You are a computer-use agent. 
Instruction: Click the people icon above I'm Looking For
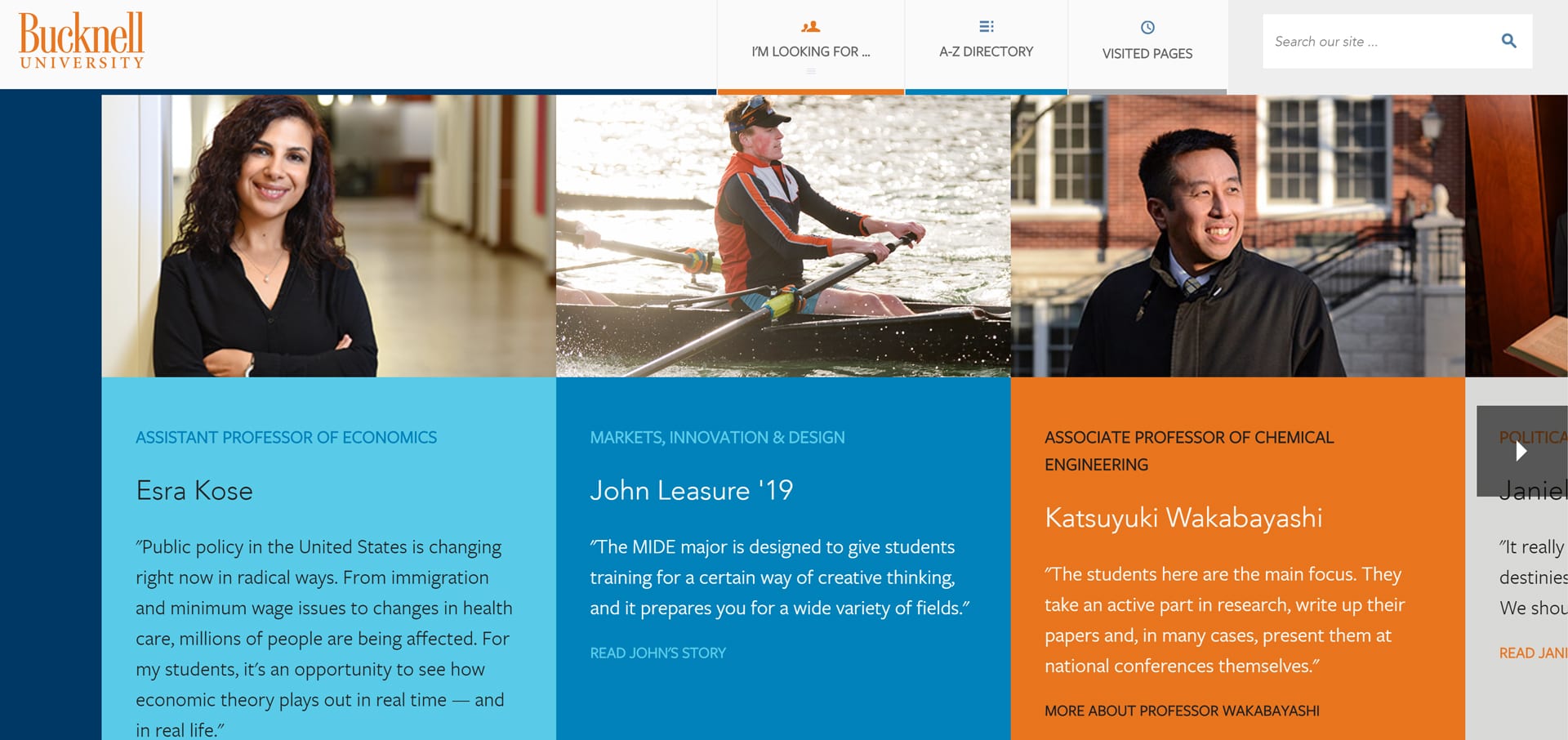point(810,26)
